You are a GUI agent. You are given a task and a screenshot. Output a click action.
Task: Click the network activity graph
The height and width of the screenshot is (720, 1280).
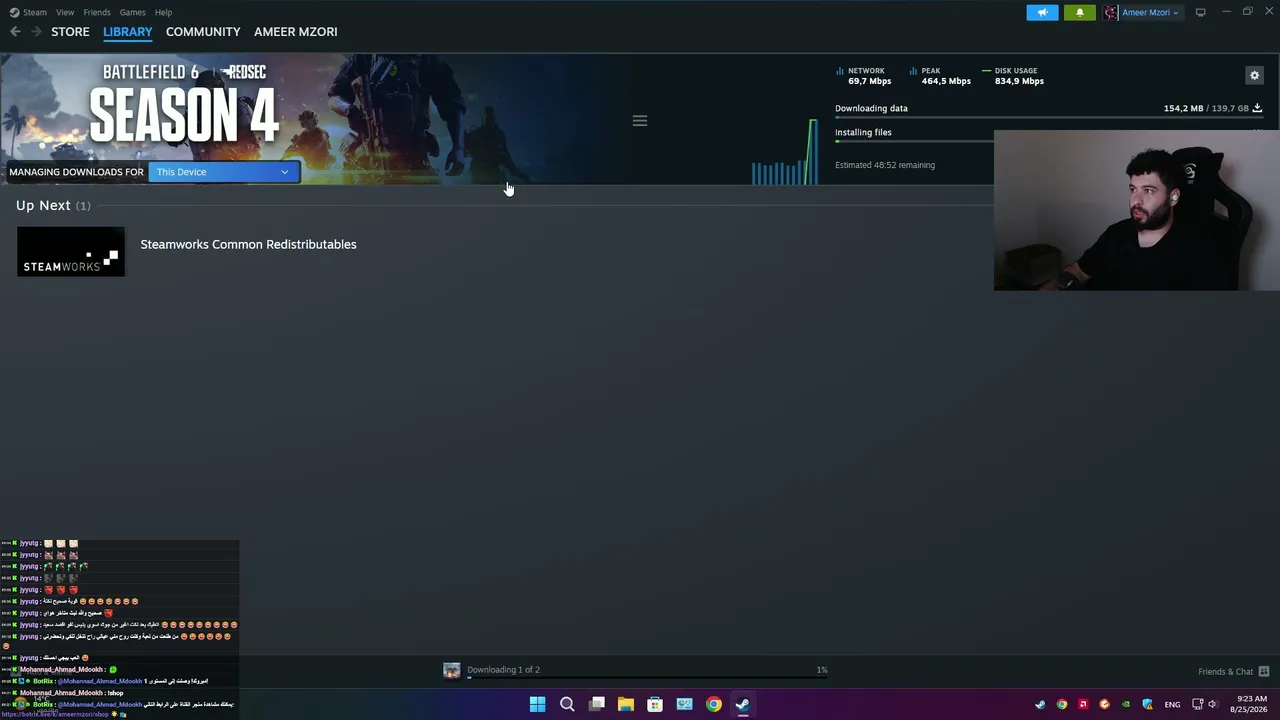click(x=785, y=152)
